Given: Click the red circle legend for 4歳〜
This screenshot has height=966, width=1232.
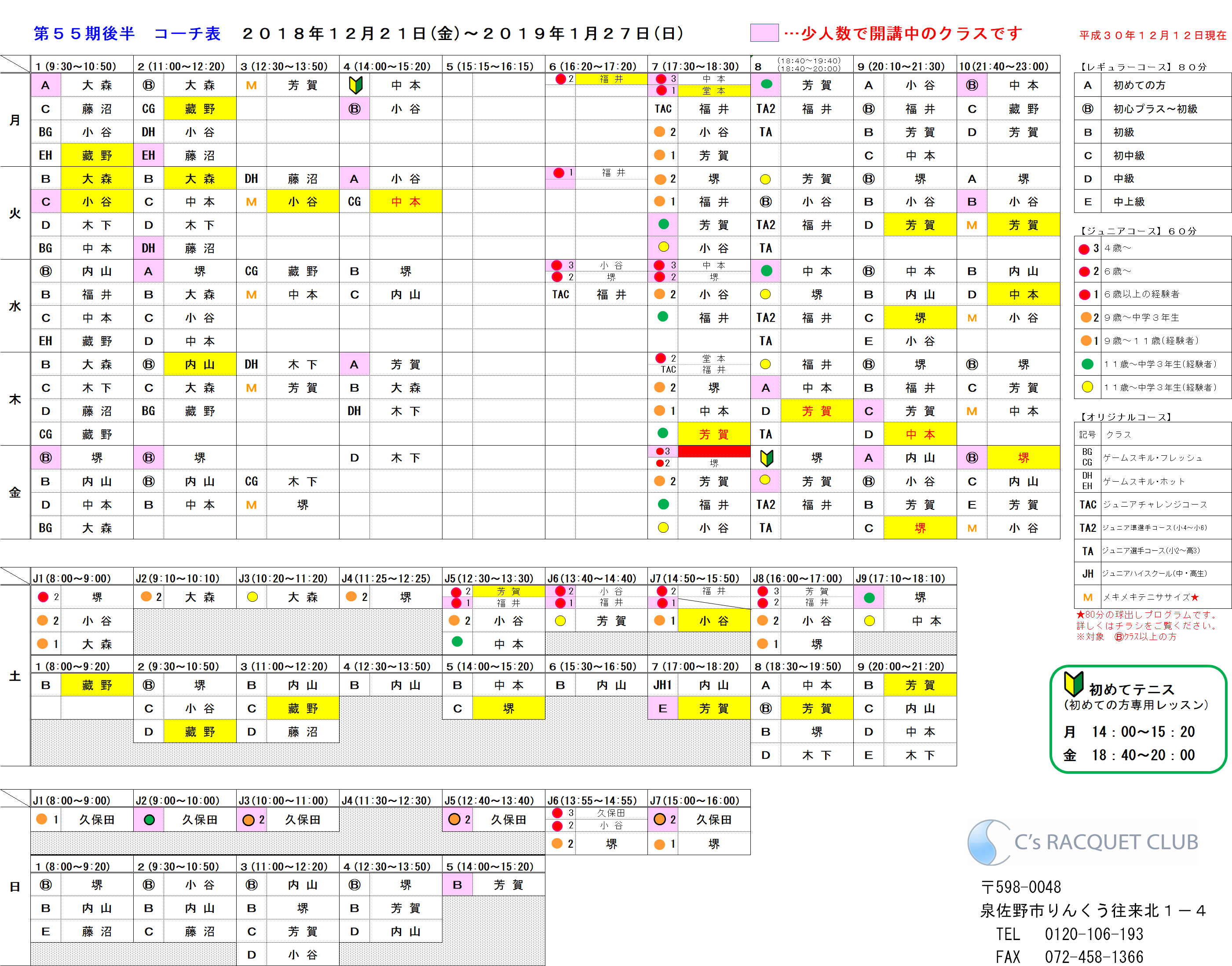Looking at the screenshot, I should click(1084, 249).
